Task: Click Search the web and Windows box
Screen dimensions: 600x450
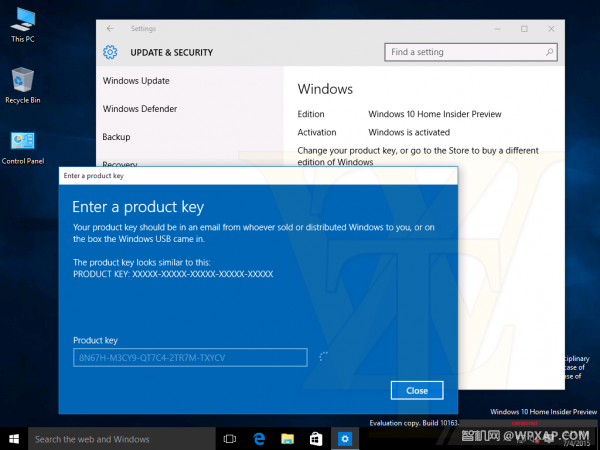Action: (122, 439)
